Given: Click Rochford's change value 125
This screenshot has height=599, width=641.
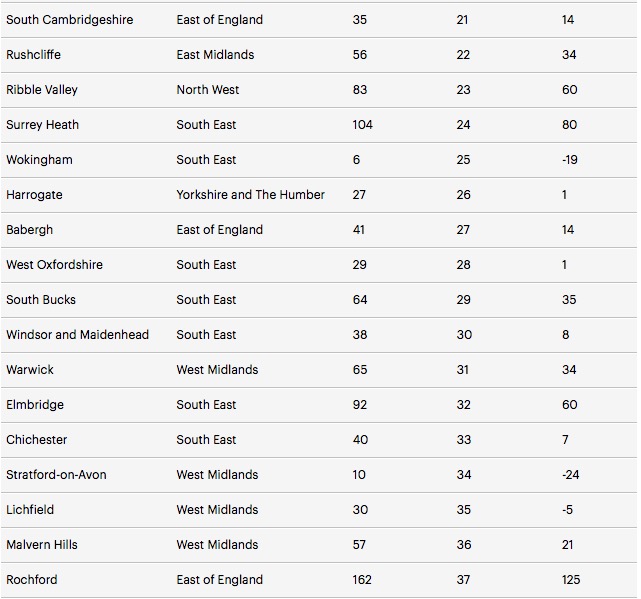Looking at the screenshot, I should click(x=571, y=580).
